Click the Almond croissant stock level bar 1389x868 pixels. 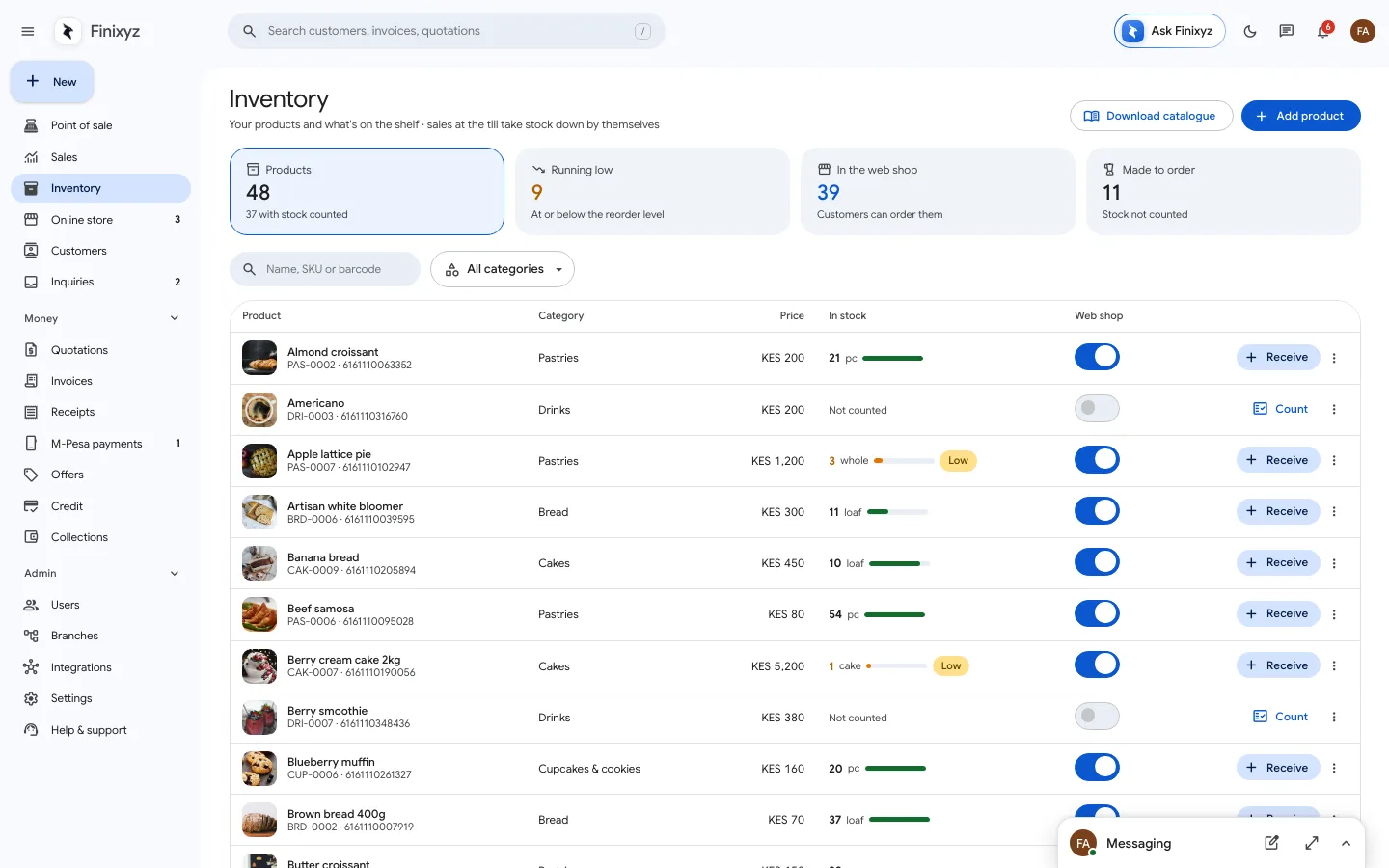(893, 358)
